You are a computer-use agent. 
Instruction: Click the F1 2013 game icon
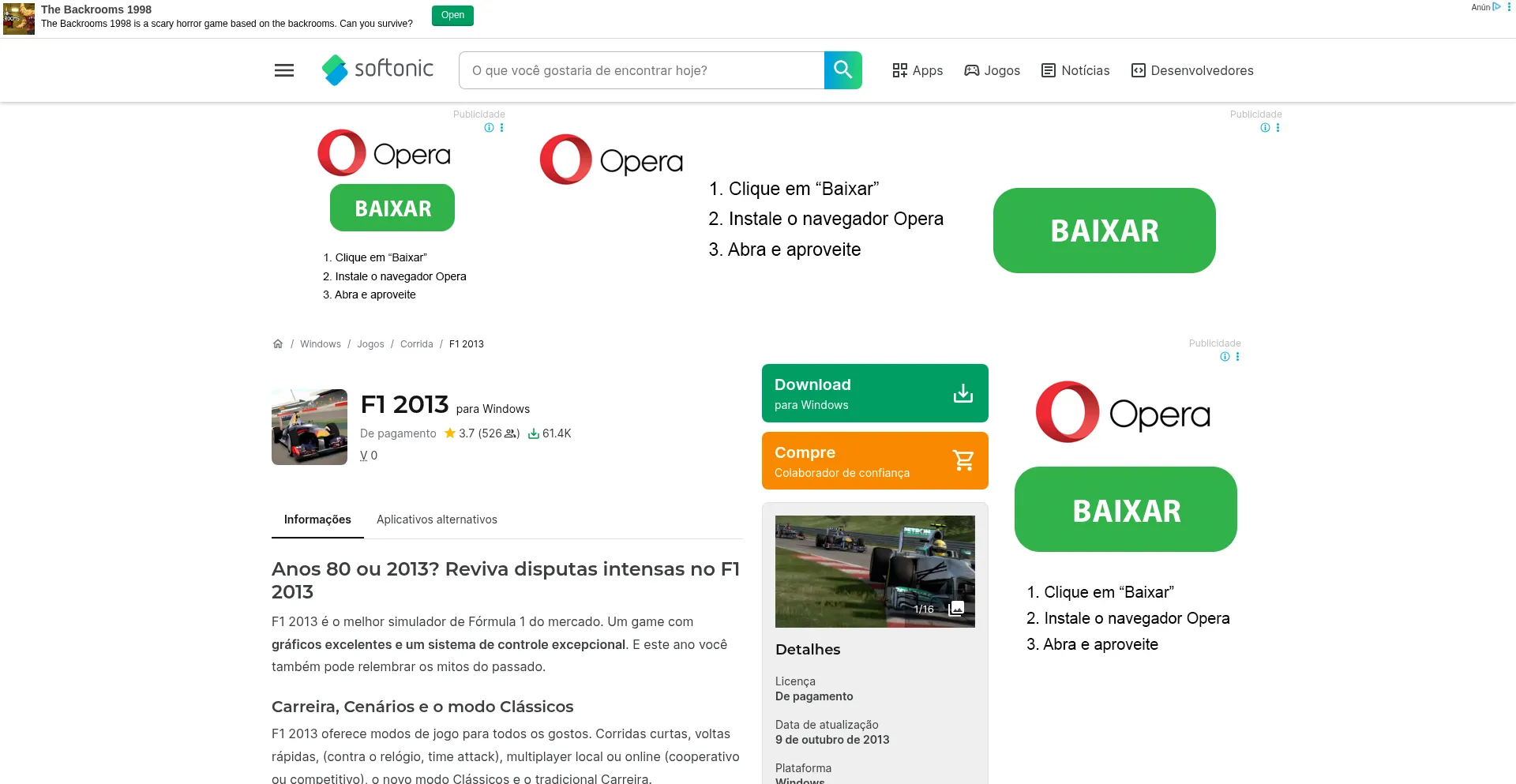(x=310, y=427)
